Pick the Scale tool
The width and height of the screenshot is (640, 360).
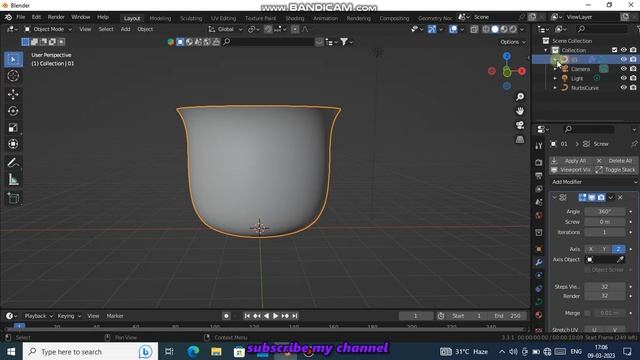[13, 127]
